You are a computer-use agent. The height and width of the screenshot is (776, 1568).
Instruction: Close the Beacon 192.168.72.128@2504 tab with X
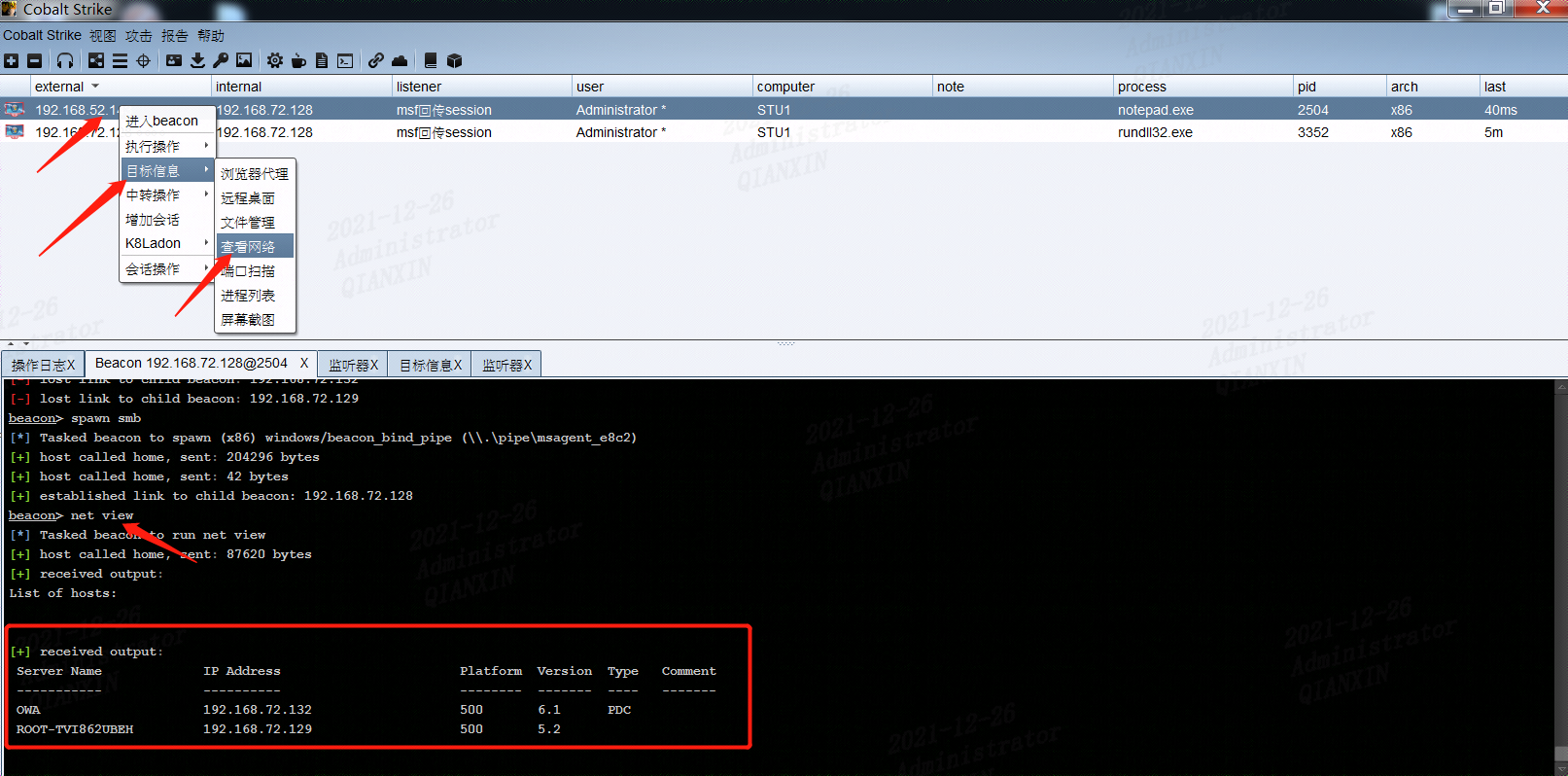point(303,363)
